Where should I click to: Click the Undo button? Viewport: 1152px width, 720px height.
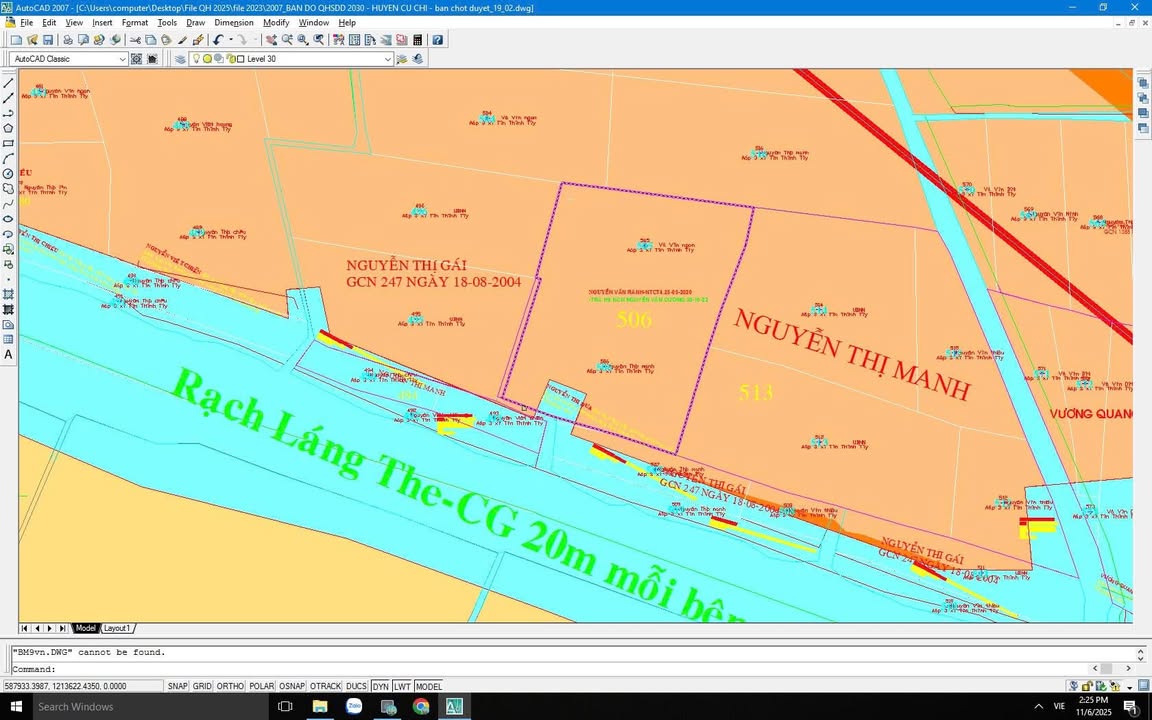(x=218, y=40)
